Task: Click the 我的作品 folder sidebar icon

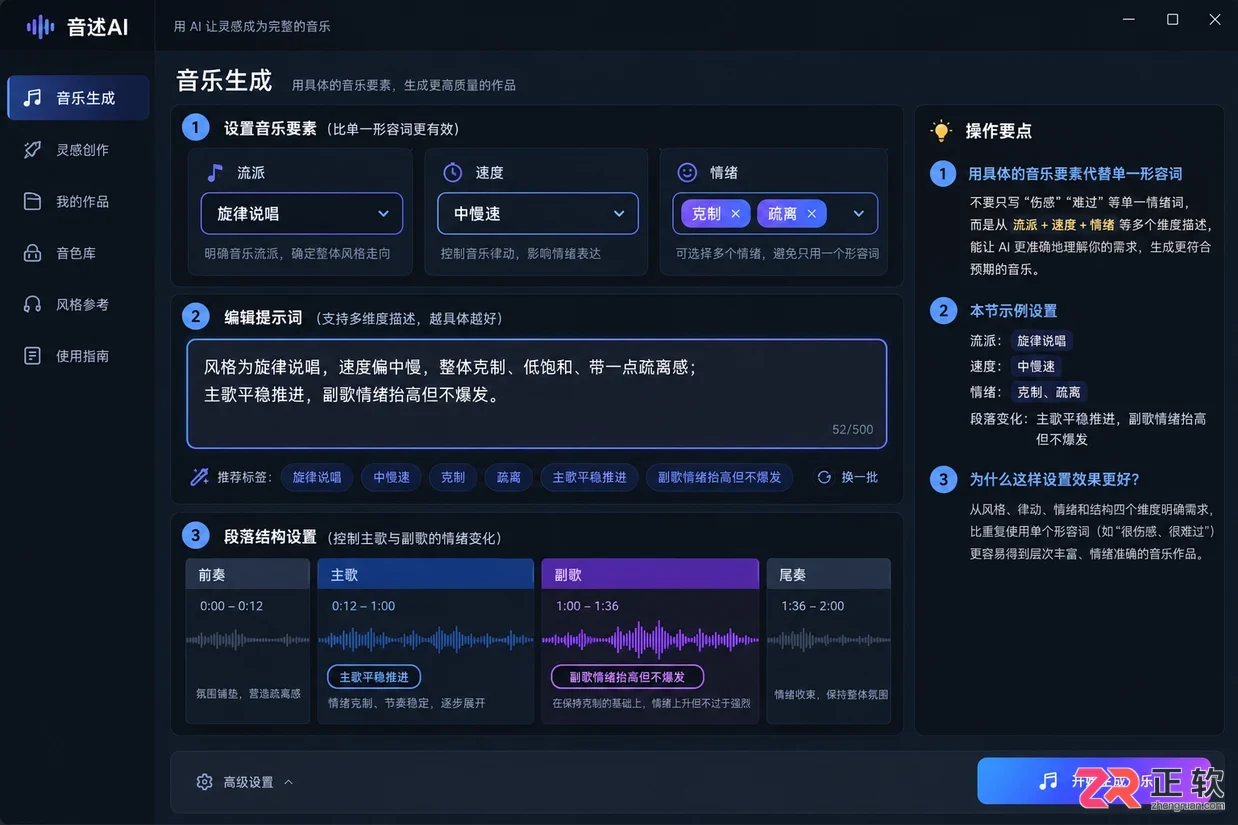Action: pos(33,201)
